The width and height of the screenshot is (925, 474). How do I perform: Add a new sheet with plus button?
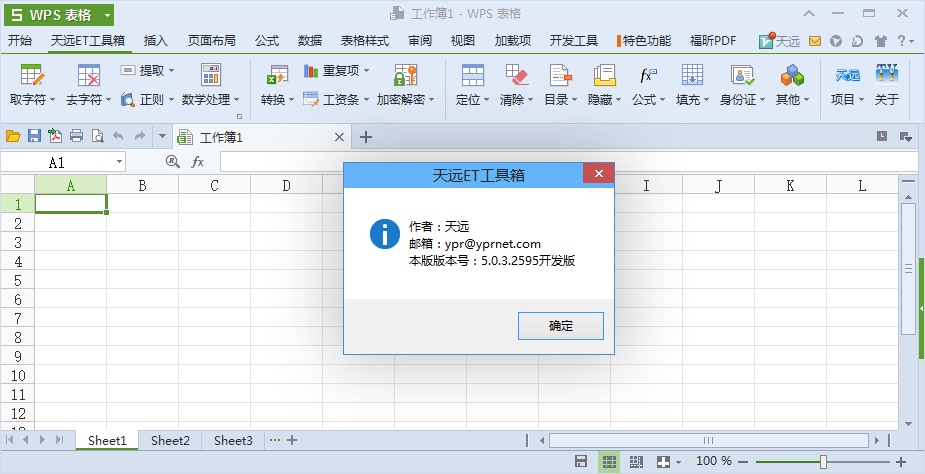click(291, 440)
